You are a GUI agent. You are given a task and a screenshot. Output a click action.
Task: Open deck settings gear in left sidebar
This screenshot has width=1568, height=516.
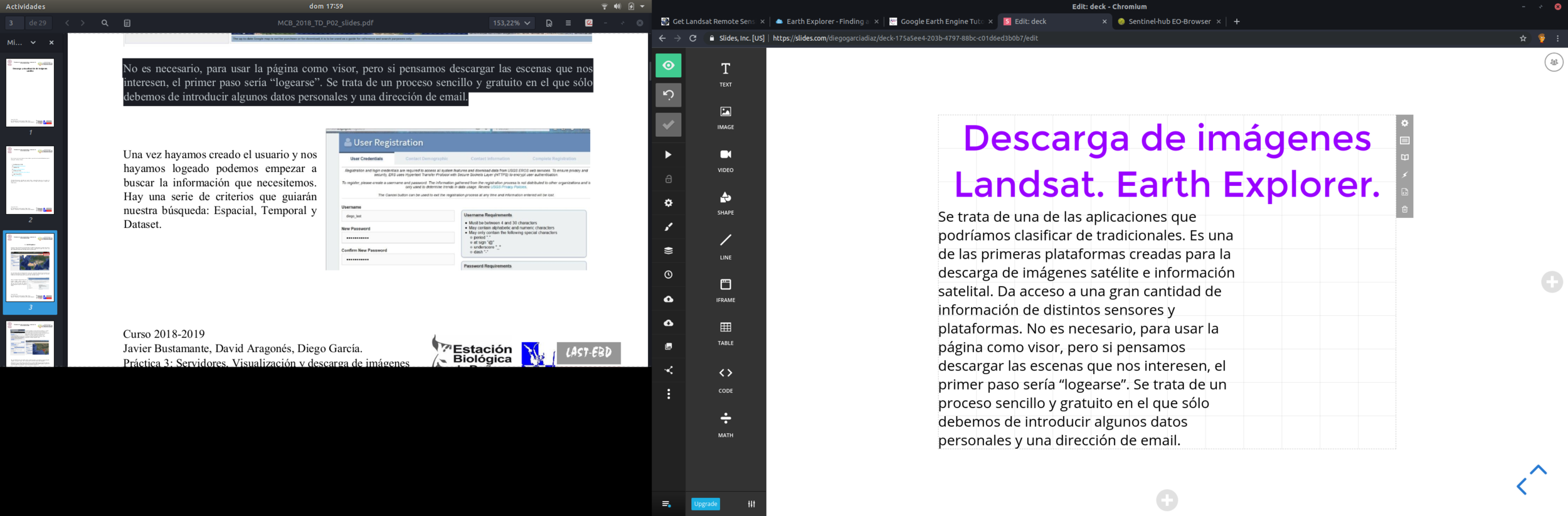(668, 203)
